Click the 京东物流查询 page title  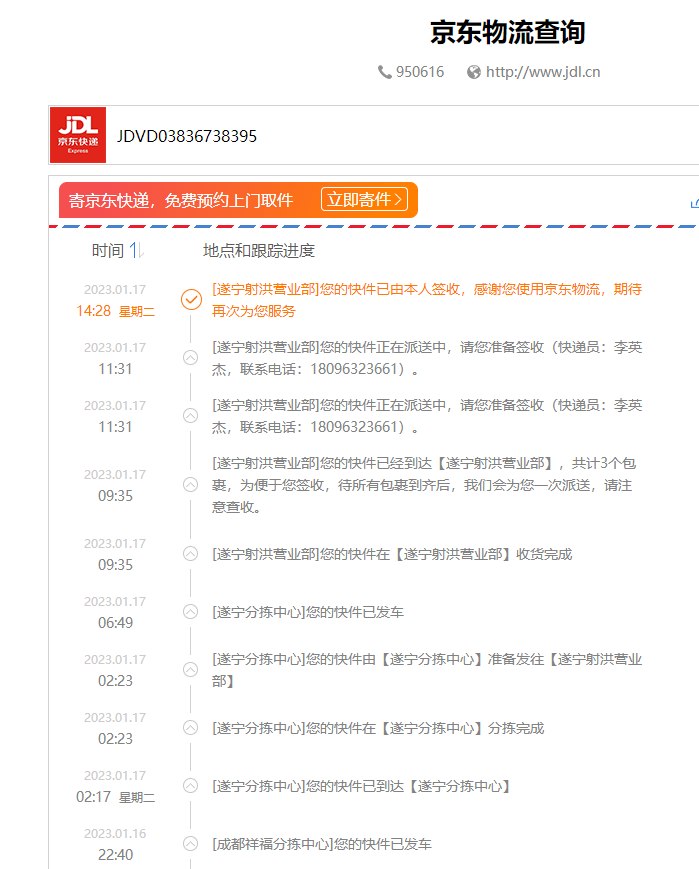point(507,32)
